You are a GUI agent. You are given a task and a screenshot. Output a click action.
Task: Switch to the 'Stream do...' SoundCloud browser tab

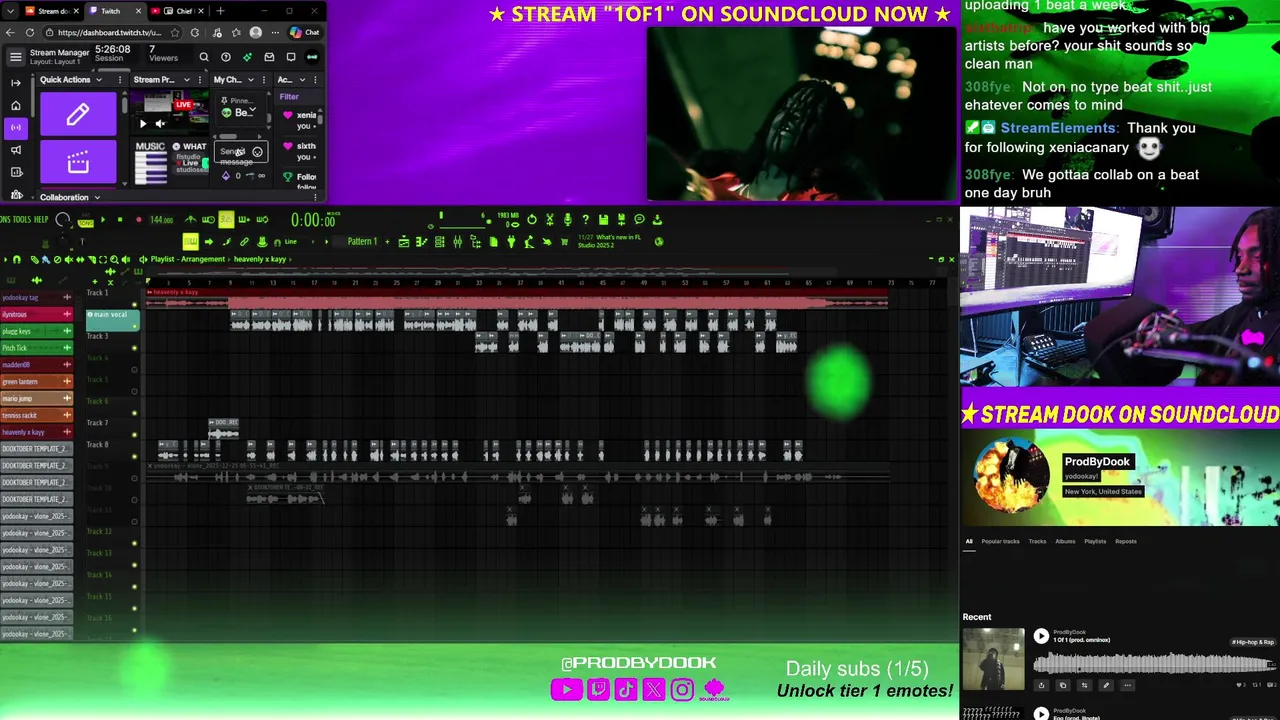pos(52,11)
